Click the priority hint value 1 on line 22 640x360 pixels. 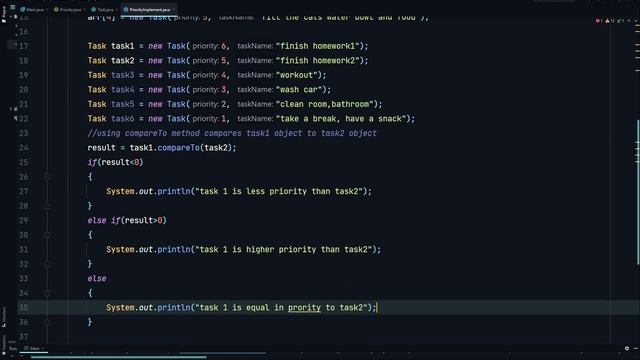point(223,119)
